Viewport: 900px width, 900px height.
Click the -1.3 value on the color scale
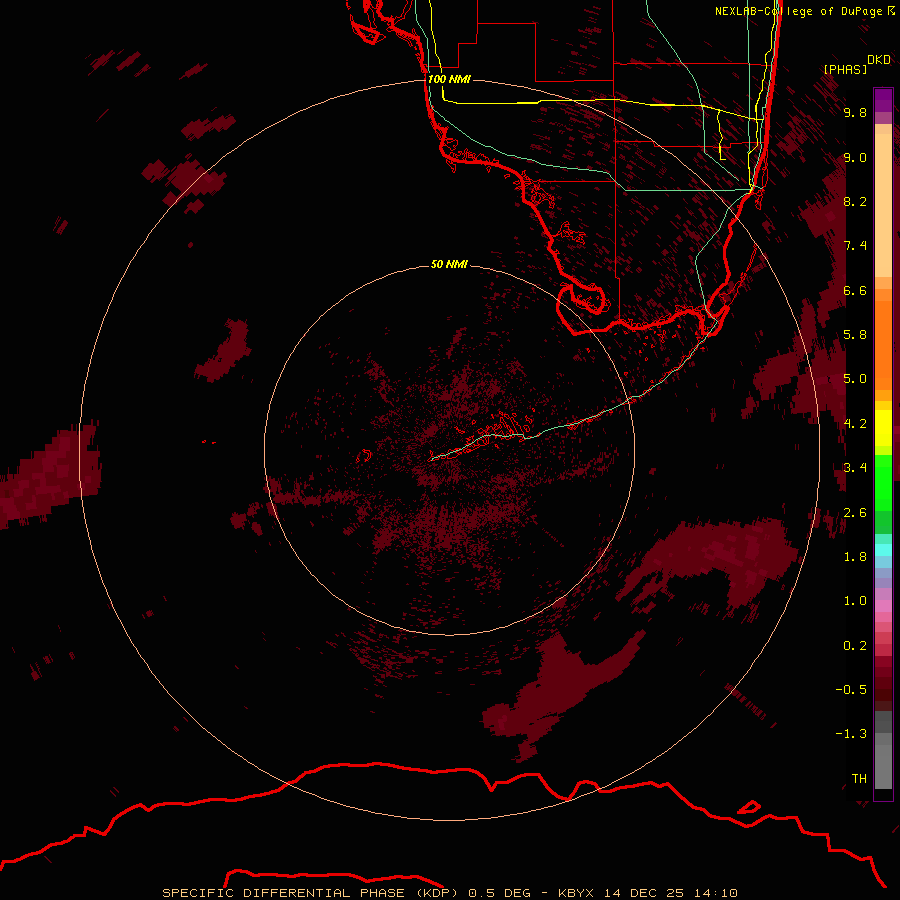point(851,734)
